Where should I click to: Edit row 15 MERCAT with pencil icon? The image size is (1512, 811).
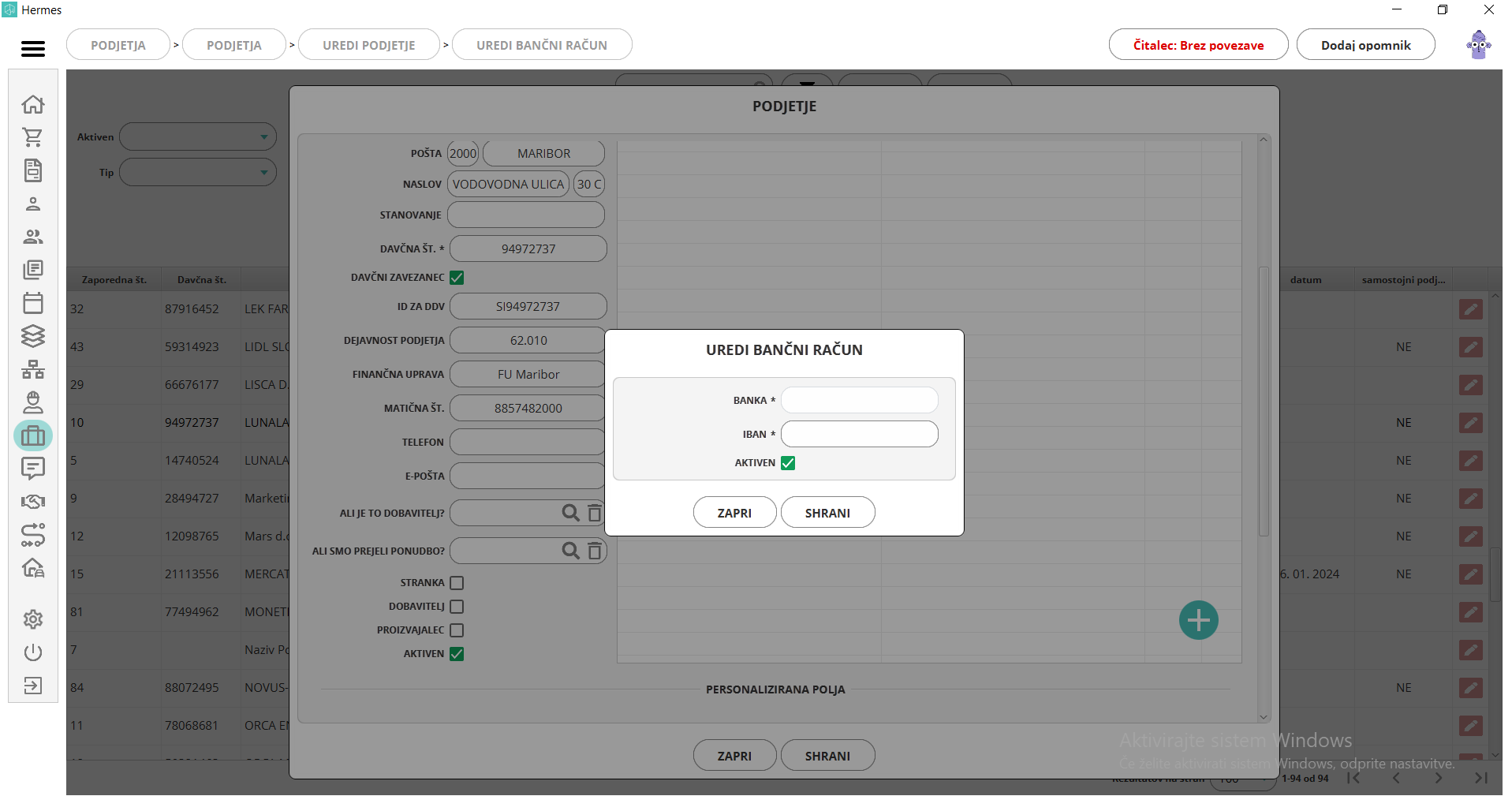(x=1471, y=574)
